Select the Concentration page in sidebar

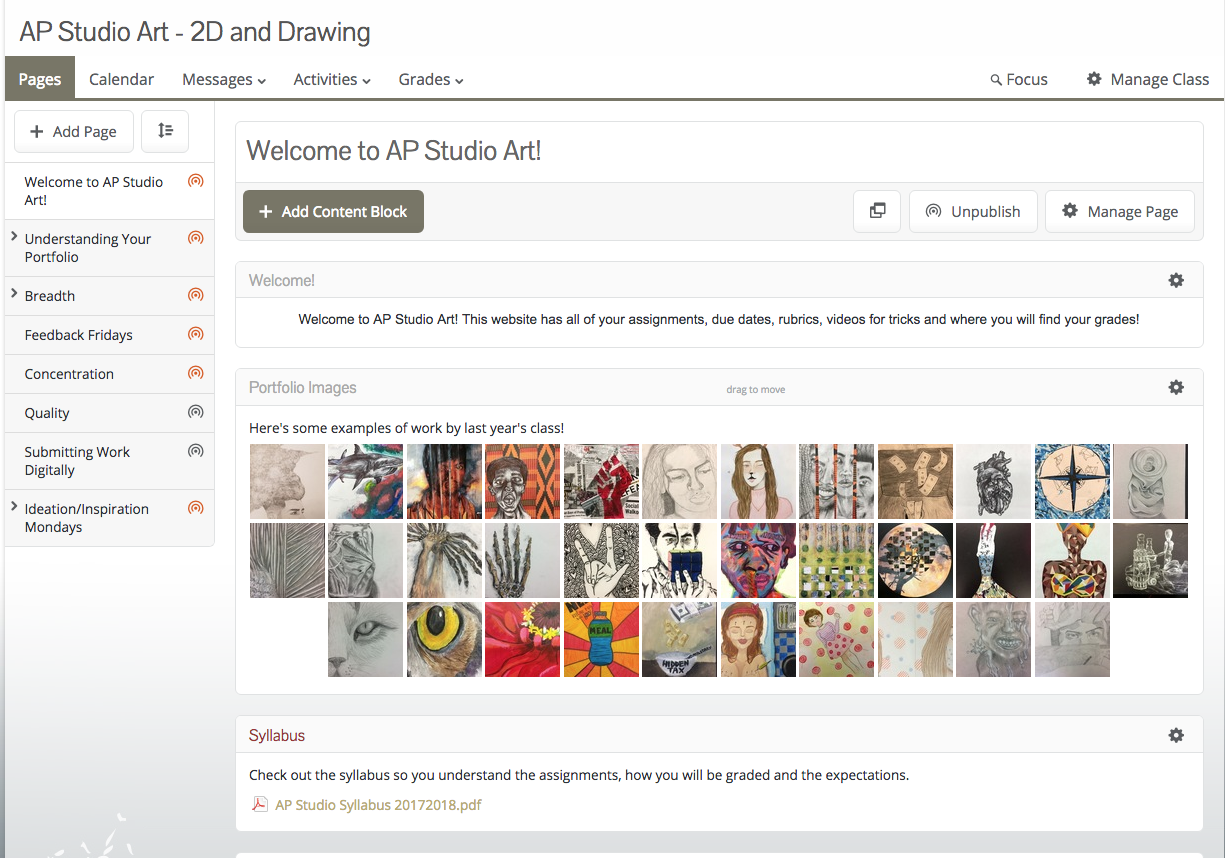coord(69,374)
